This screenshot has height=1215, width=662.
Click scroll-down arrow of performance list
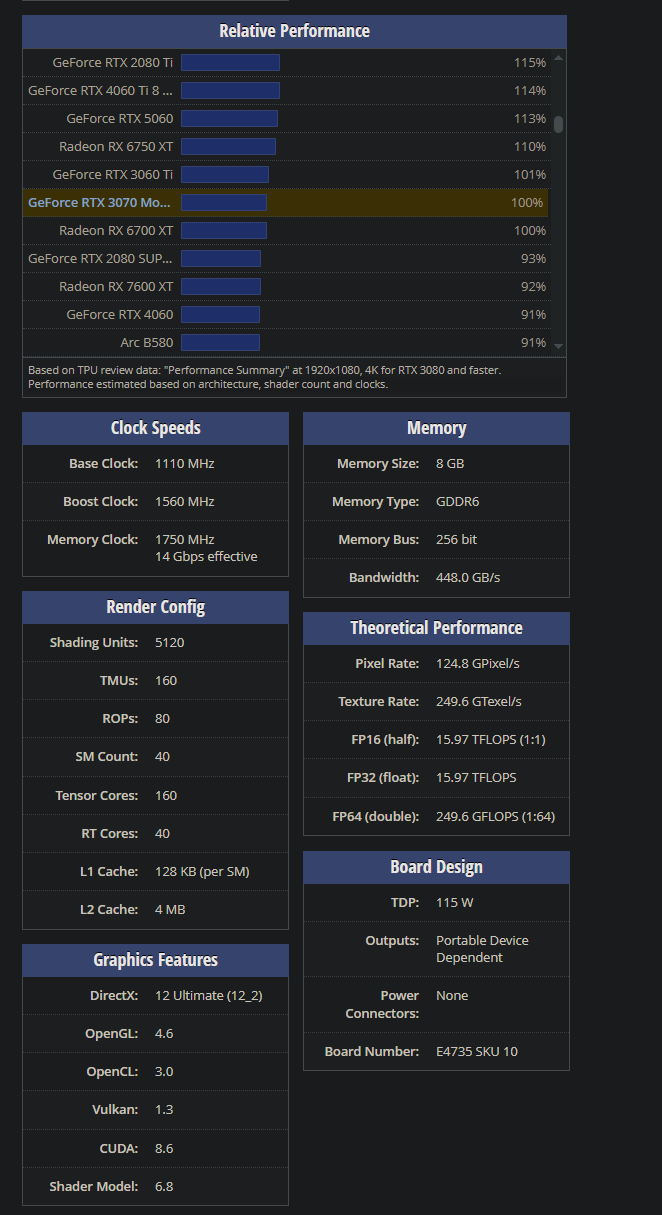(558, 346)
